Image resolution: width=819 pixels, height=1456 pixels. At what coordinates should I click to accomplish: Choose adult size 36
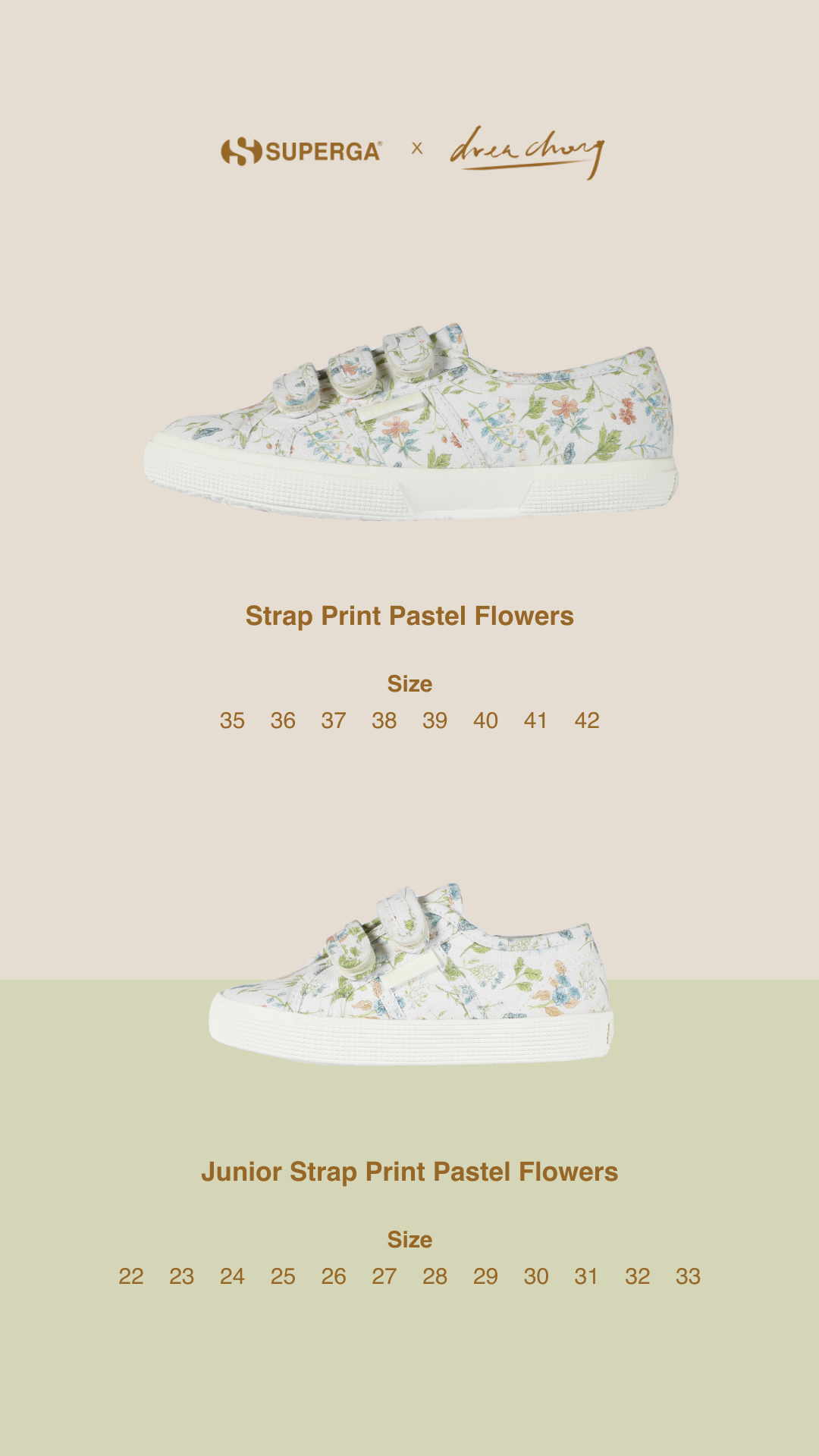[x=283, y=720]
